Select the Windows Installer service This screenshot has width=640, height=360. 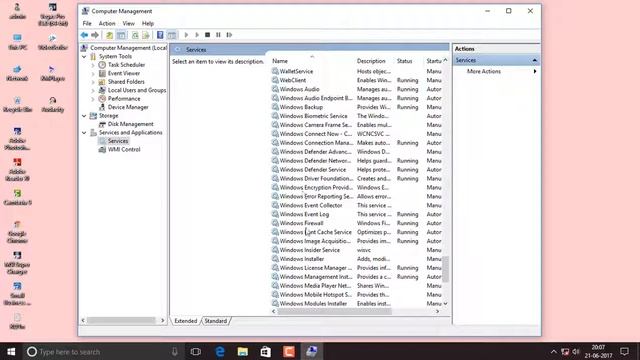coord(302,259)
